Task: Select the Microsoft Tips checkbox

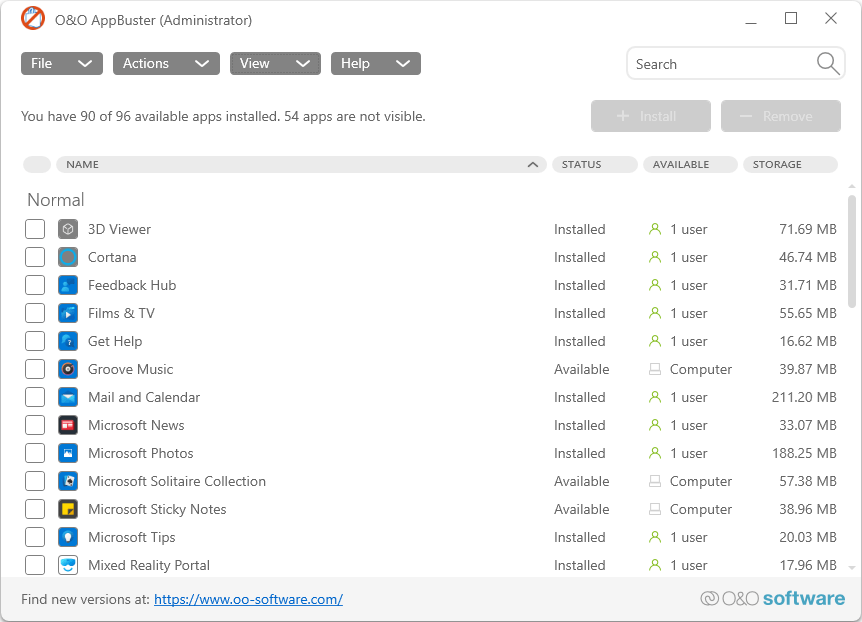Action: pos(35,537)
